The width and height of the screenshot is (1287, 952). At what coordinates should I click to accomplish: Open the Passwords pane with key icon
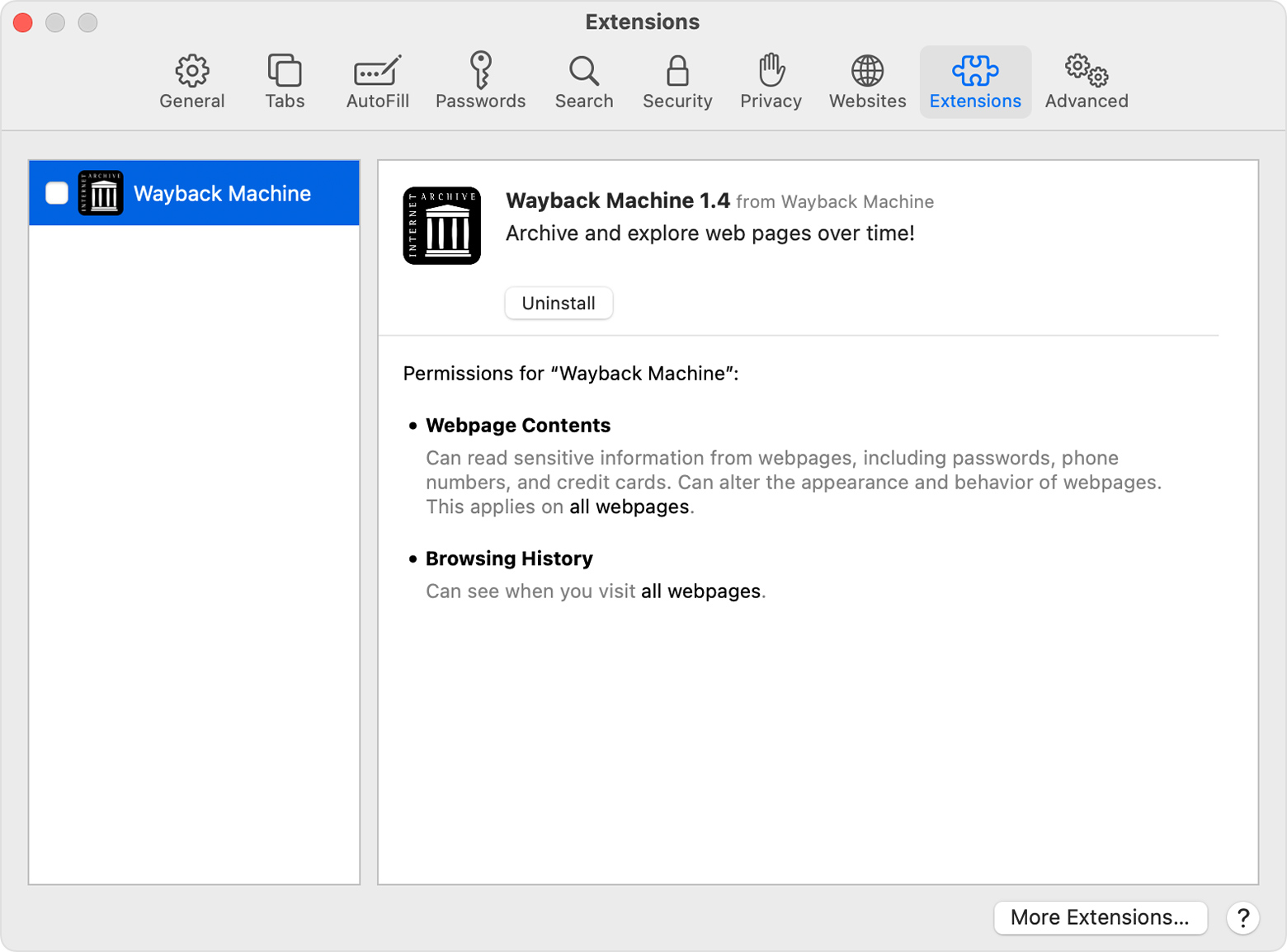[480, 82]
